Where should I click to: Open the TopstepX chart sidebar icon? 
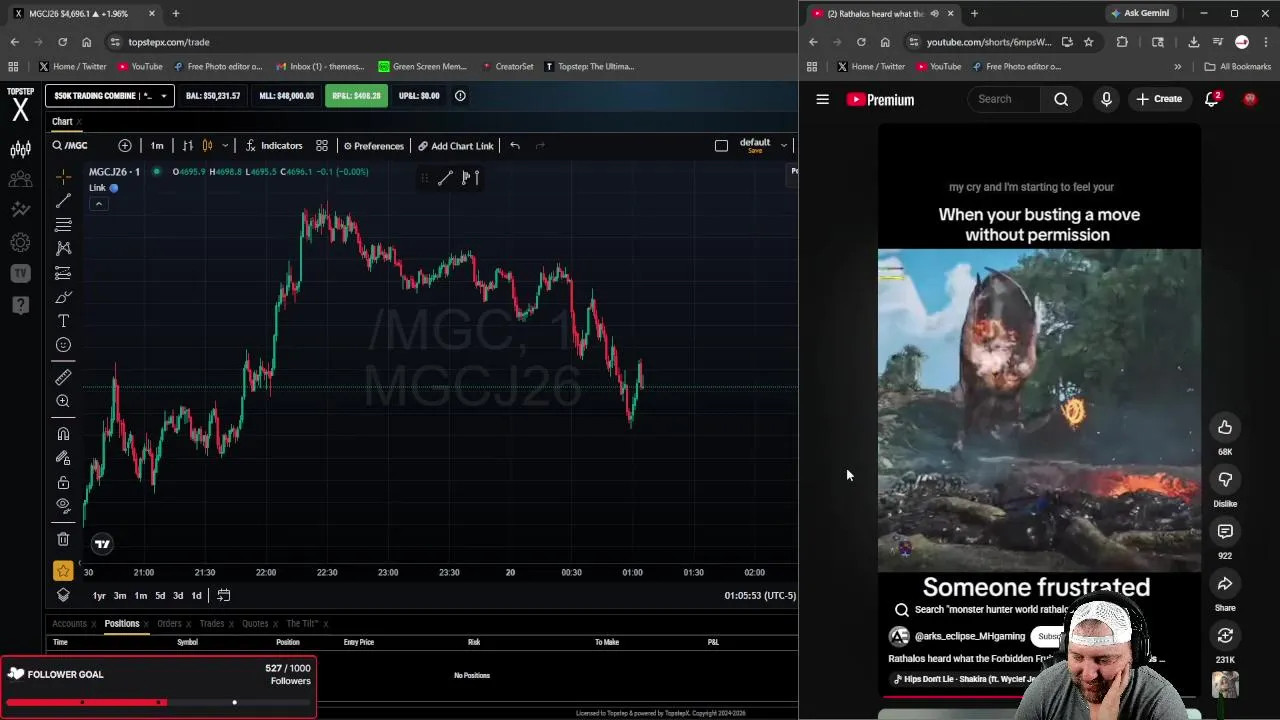point(20,150)
